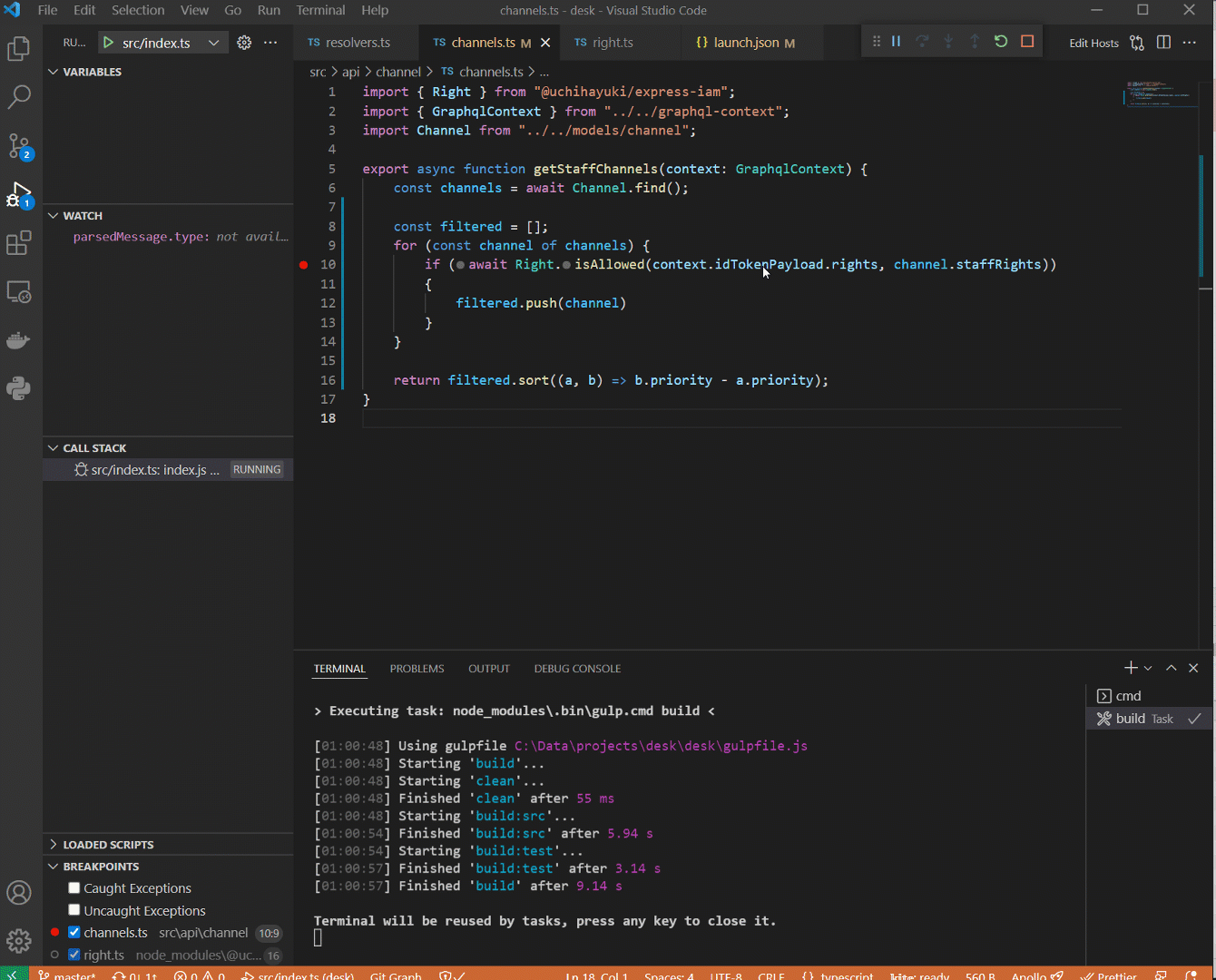
Task: Stop the debug session
Action: coord(1026,41)
